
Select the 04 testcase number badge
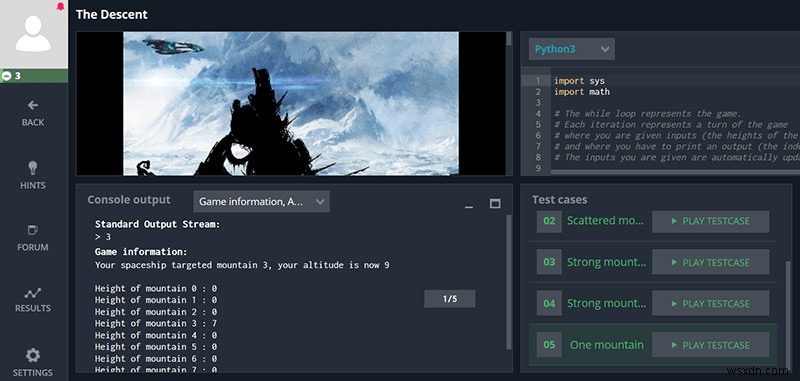click(549, 303)
